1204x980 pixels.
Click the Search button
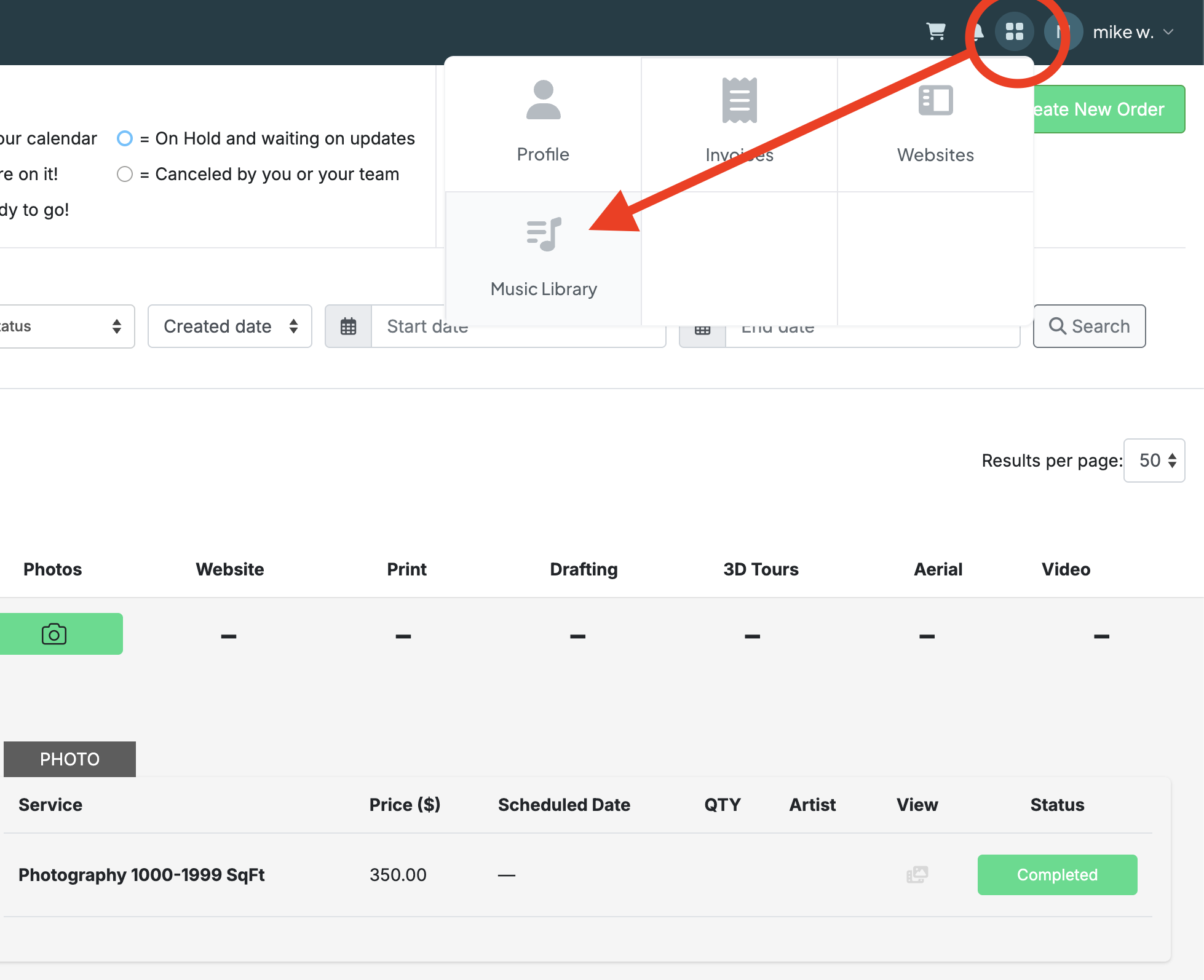click(1089, 326)
